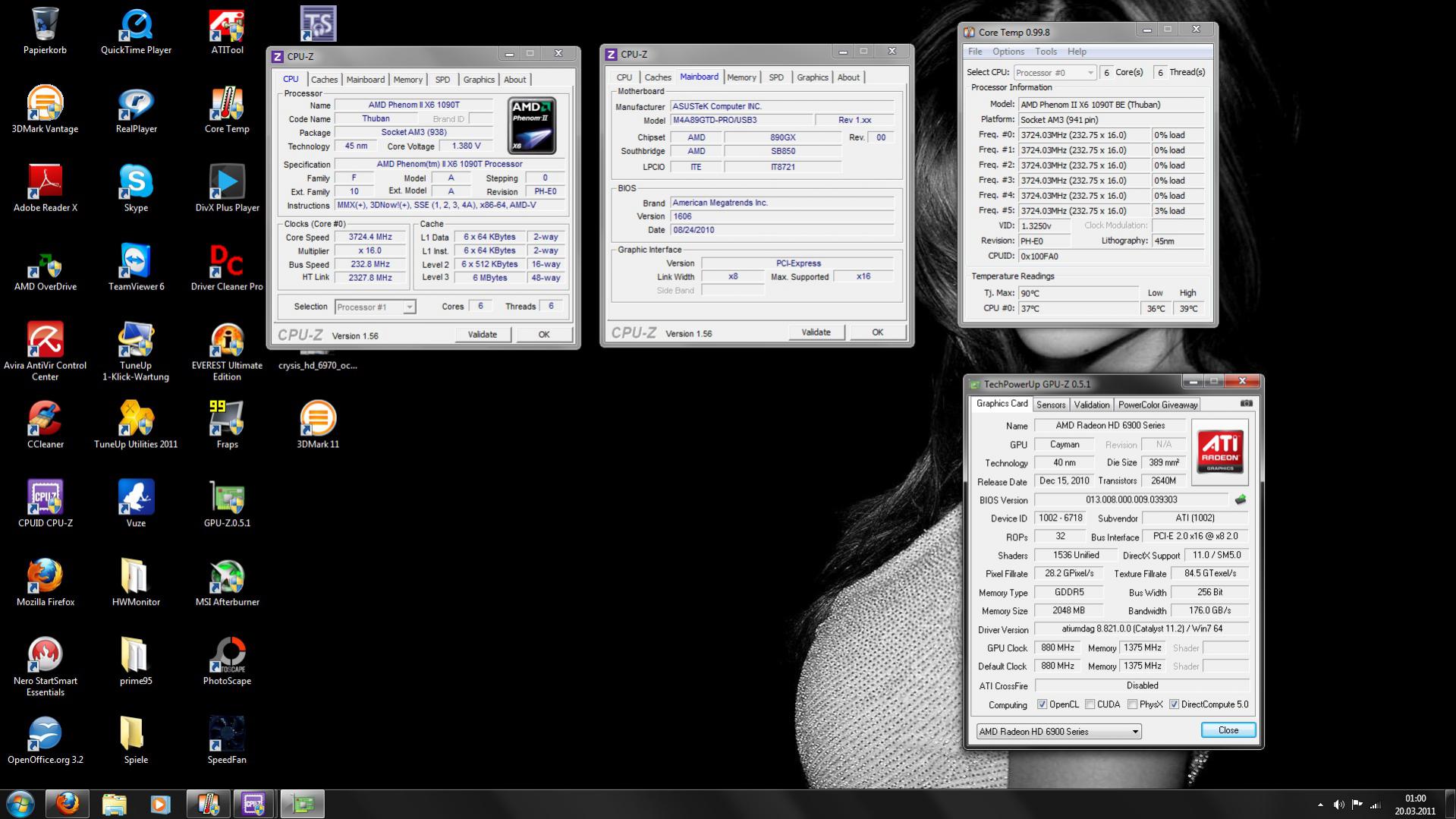Launch MSI Afterburner desktop icon
This screenshot has height=819, width=1456.
[227, 582]
